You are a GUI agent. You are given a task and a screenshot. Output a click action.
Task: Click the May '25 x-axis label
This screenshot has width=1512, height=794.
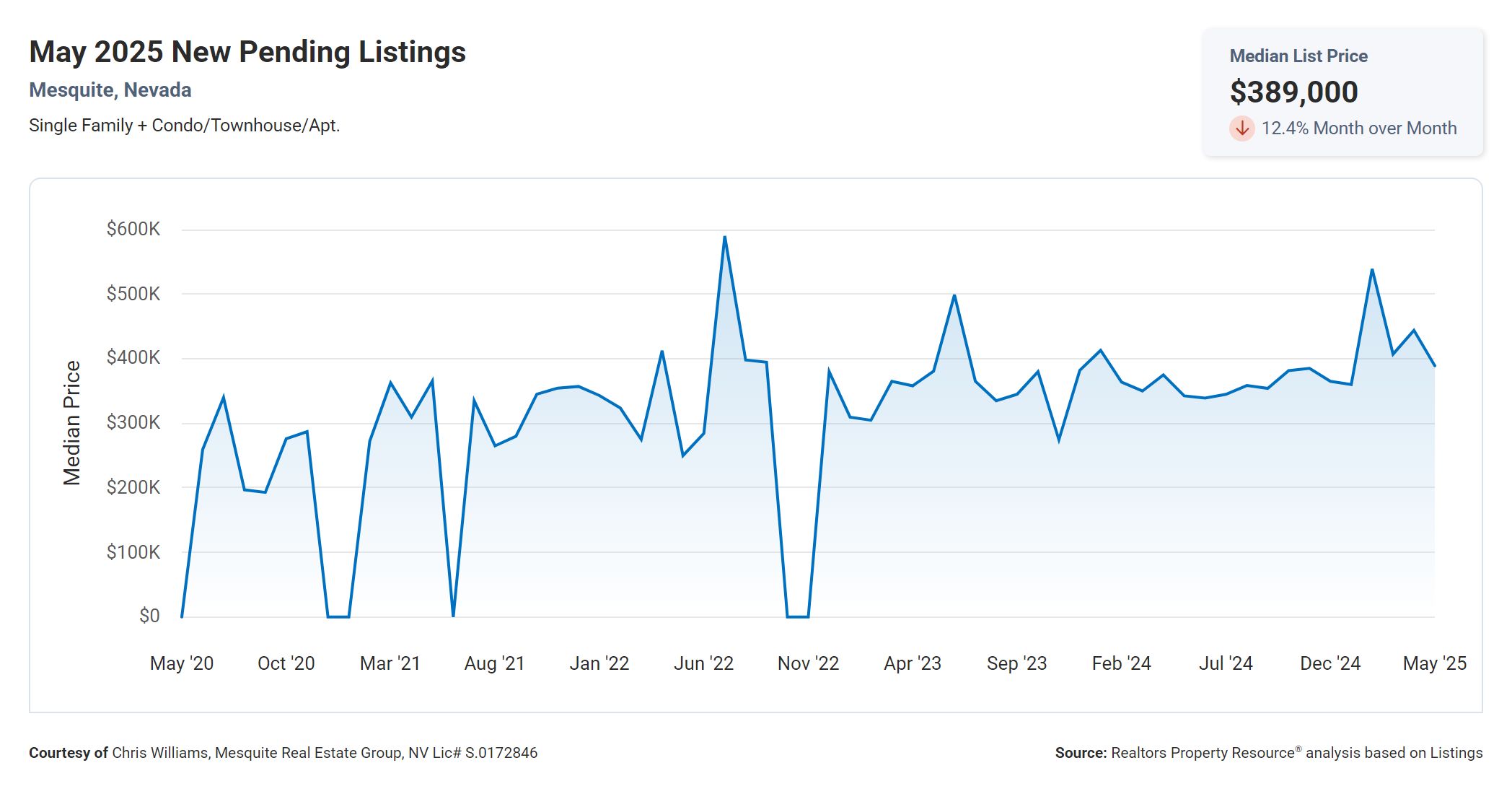pos(1435,663)
